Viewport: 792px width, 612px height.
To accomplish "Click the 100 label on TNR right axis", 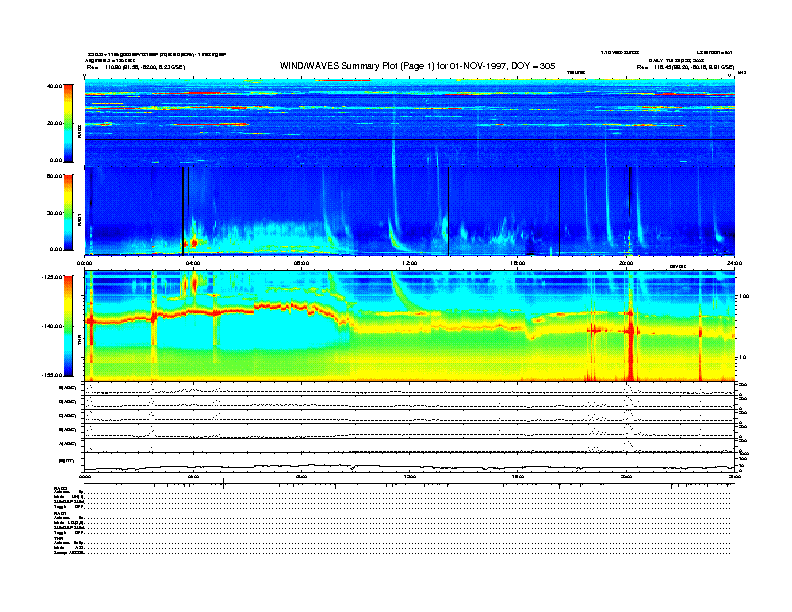I will pos(744,296).
